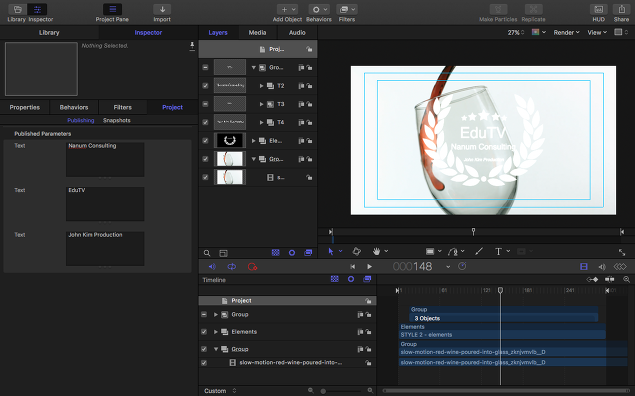Viewport: 635px width, 396px height.
Task: Click the search icon below Layers list
Action: pyautogui.click(x=207, y=253)
